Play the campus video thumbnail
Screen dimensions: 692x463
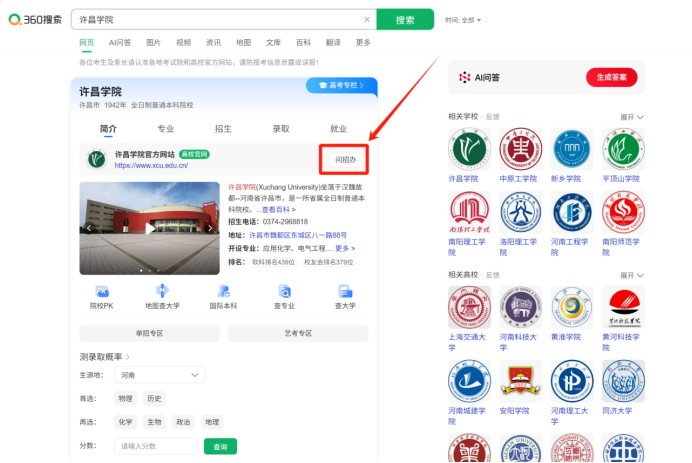point(150,228)
